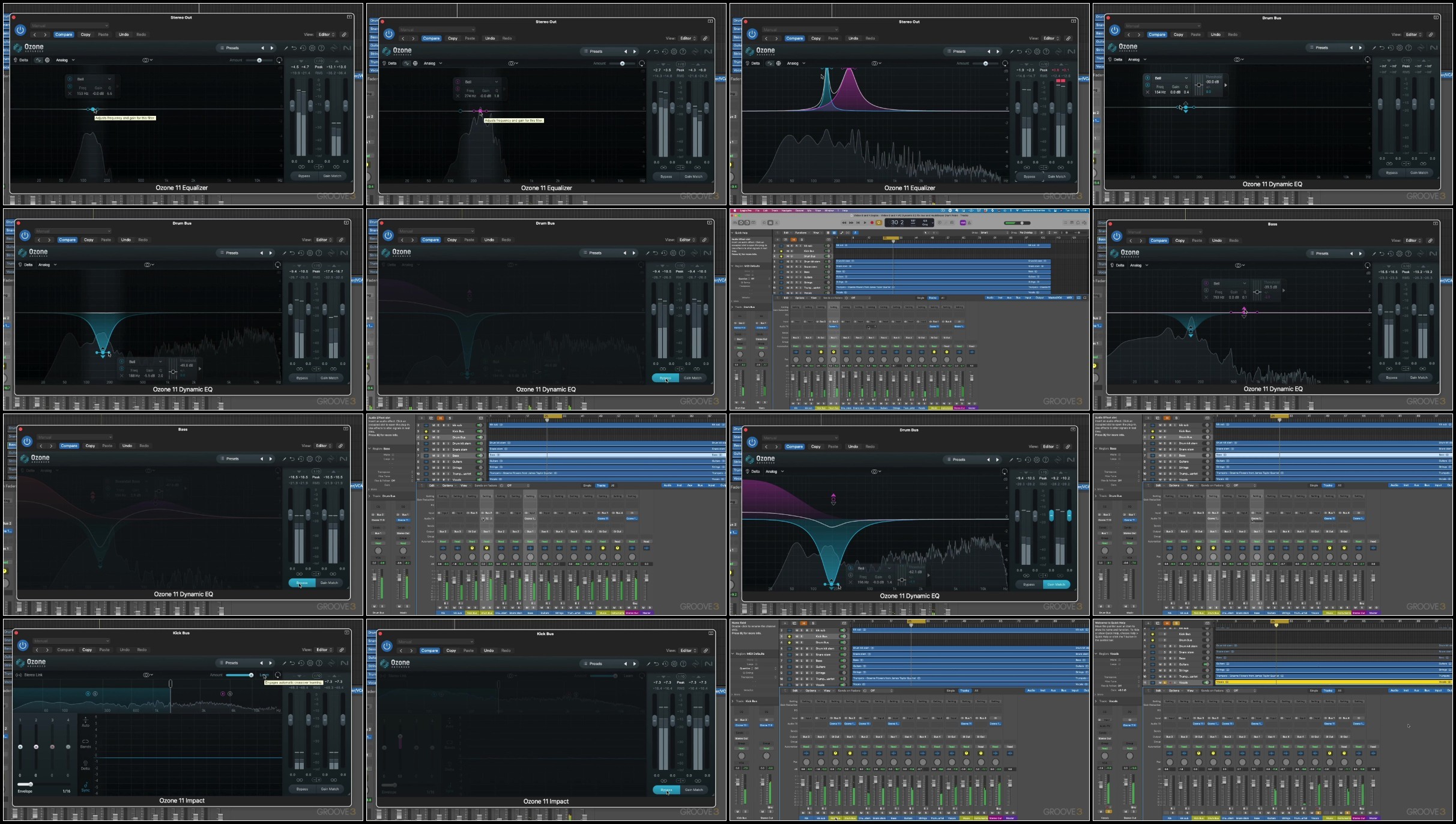Click Ozone undo arrow icon in tall-peaks Stereo Out window
The width and height of the screenshot is (1456, 824).
(1020, 52)
